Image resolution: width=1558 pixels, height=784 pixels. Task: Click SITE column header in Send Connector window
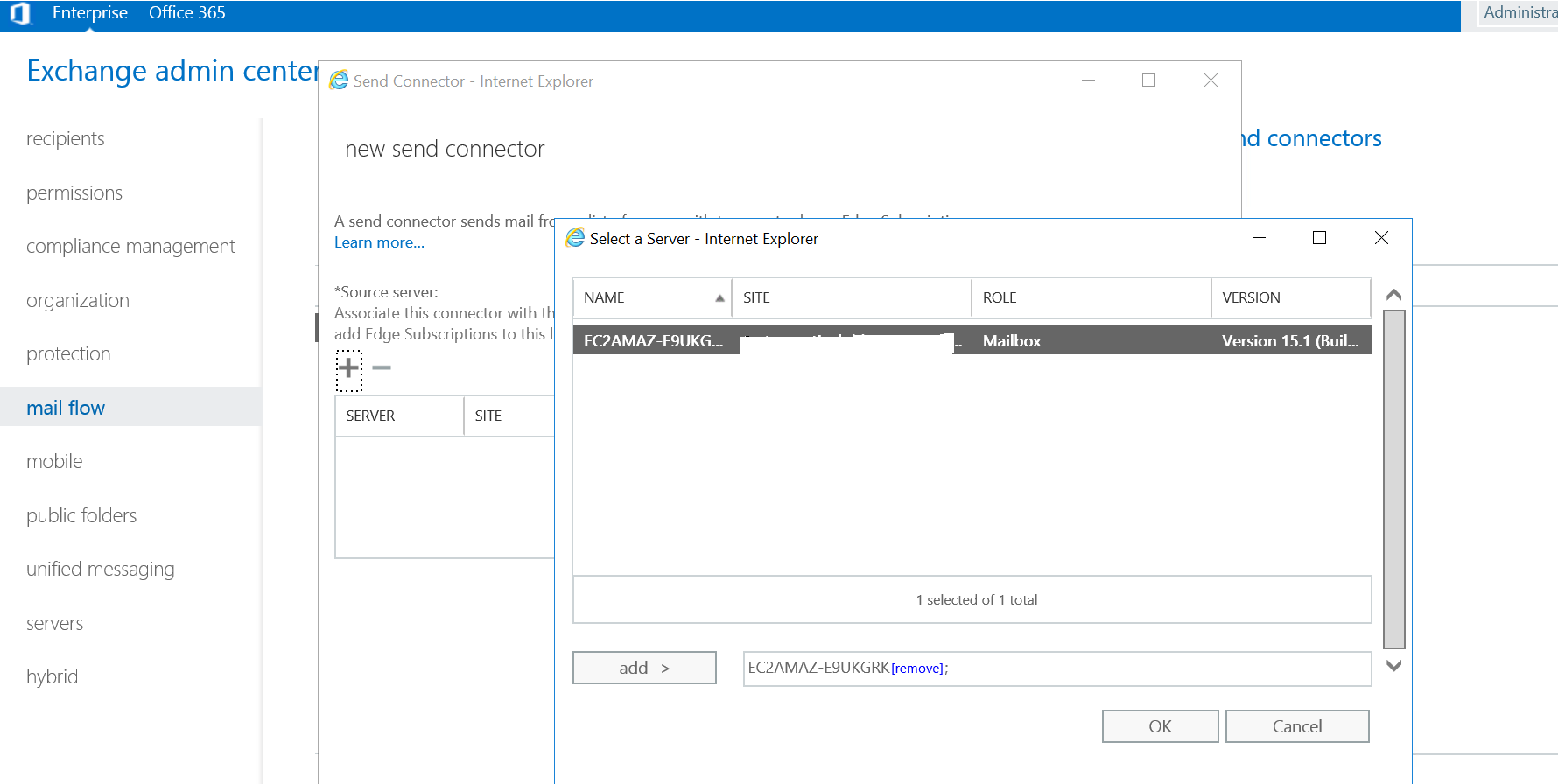pyautogui.click(x=509, y=416)
